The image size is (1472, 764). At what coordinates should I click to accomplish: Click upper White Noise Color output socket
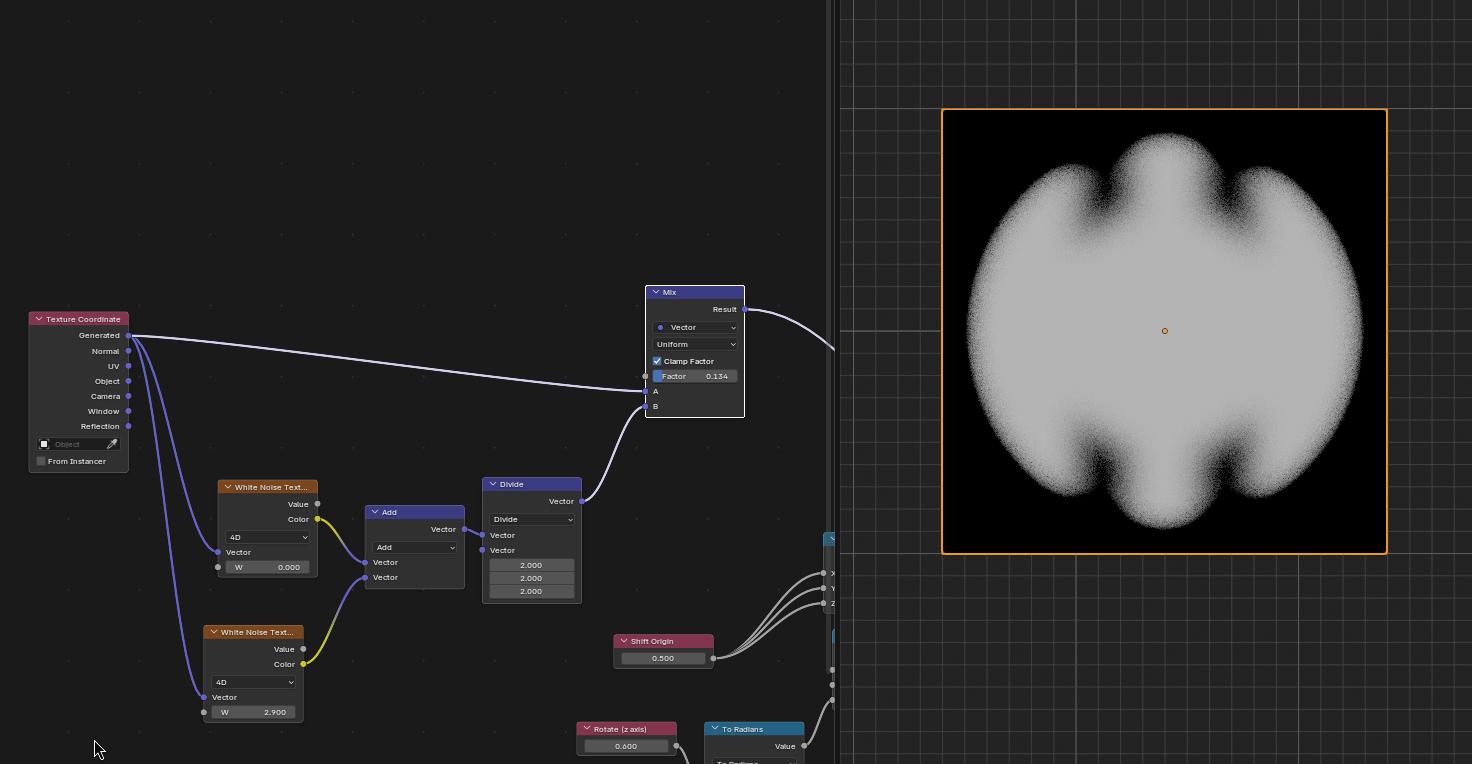[318, 519]
